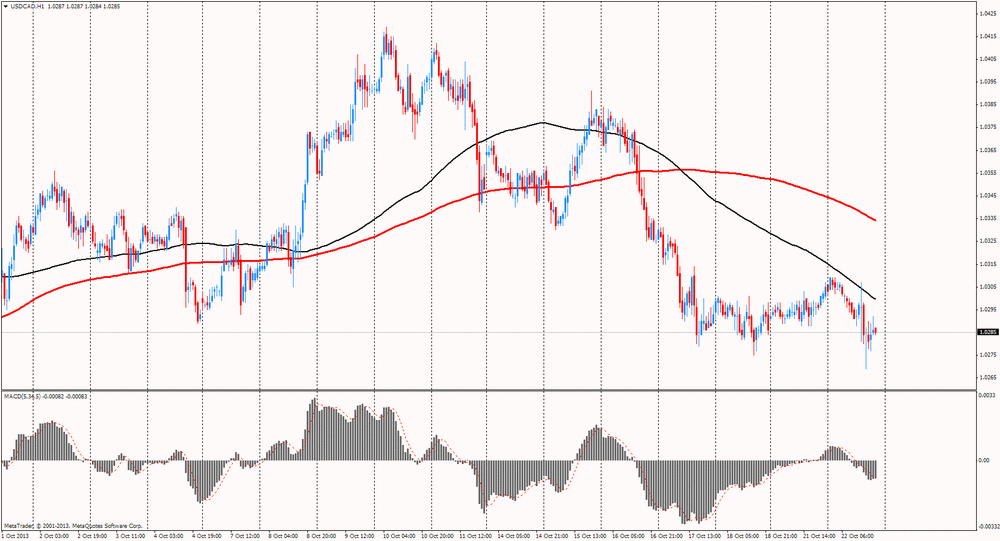
Task: Click the 16 Oct 21:00 time label
Action: coord(667,536)
